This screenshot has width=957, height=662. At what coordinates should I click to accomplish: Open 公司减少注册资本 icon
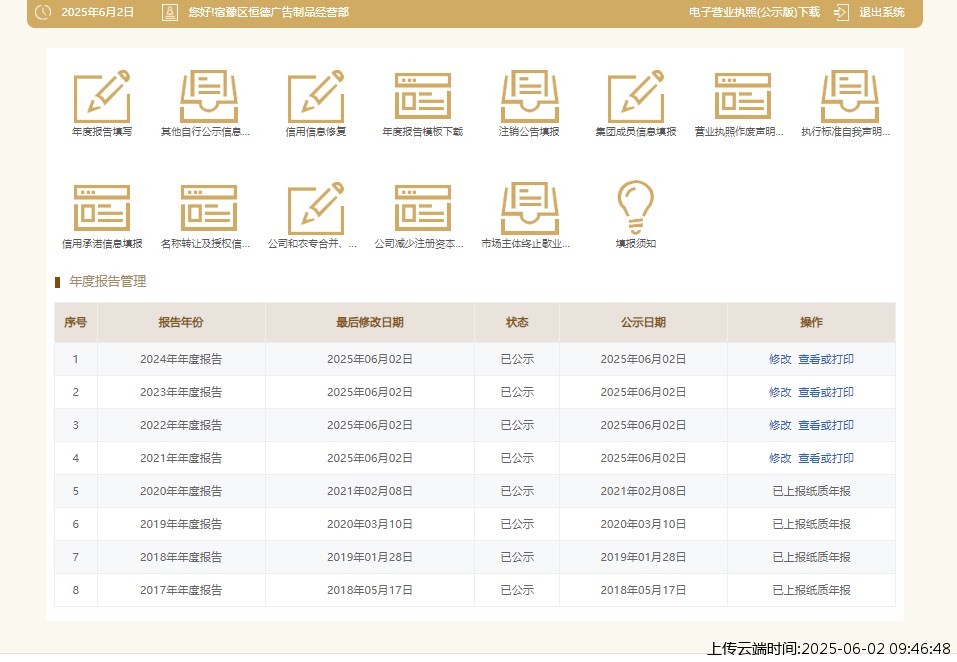click(422, 208)
